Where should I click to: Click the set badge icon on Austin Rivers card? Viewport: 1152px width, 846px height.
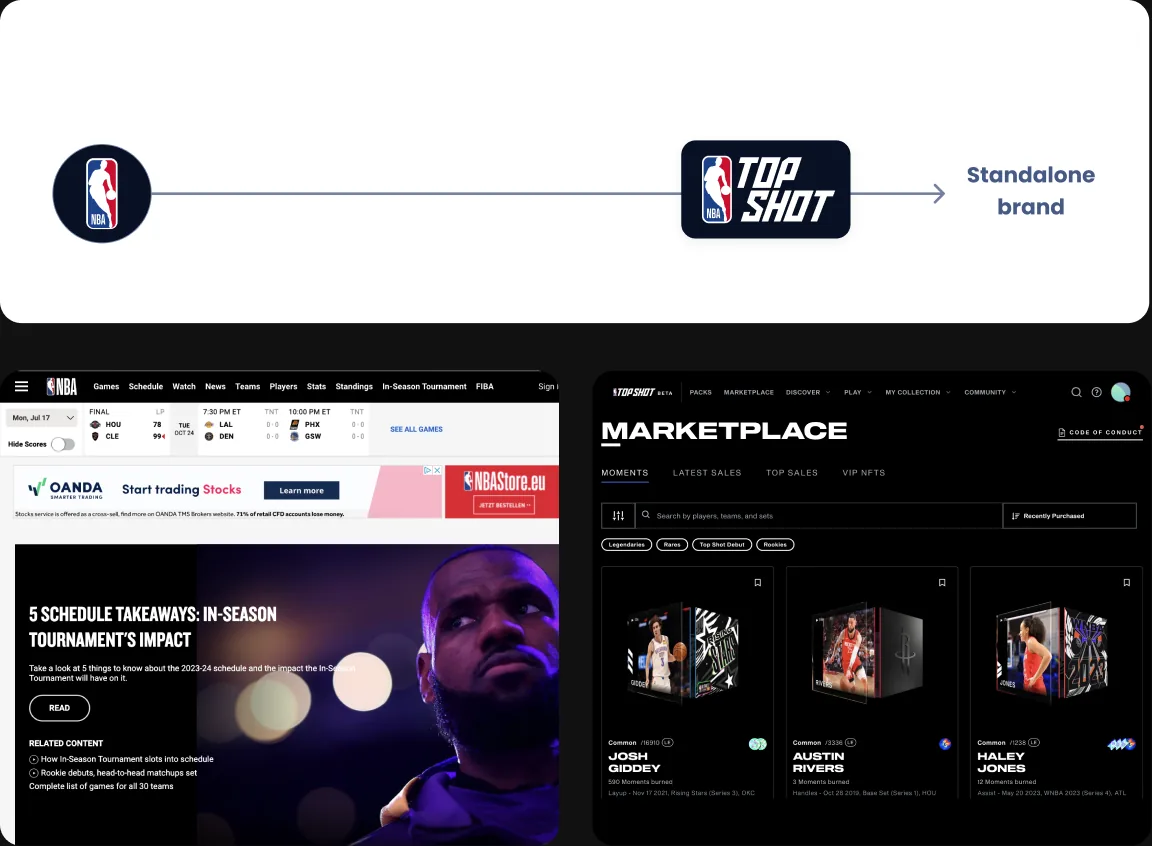point(945,744)
